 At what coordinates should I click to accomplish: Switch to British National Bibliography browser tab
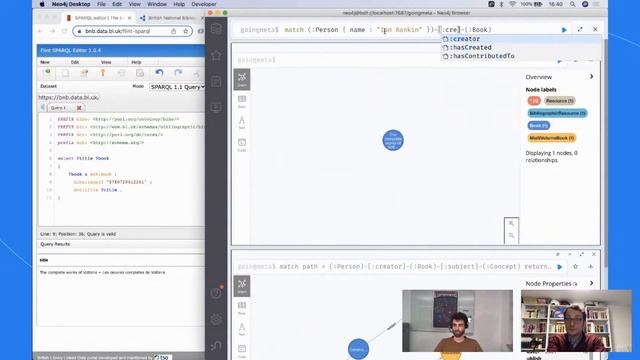click(x=171, y=18)
